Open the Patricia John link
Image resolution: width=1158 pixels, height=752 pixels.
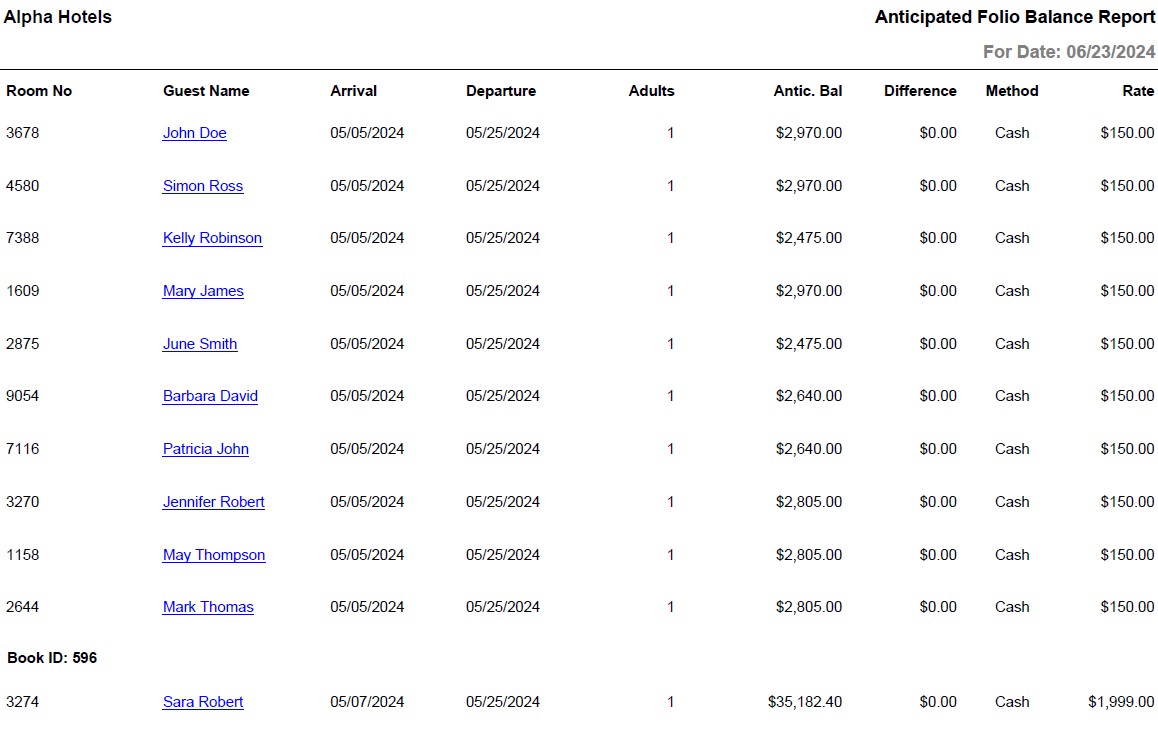pos(206,449)
